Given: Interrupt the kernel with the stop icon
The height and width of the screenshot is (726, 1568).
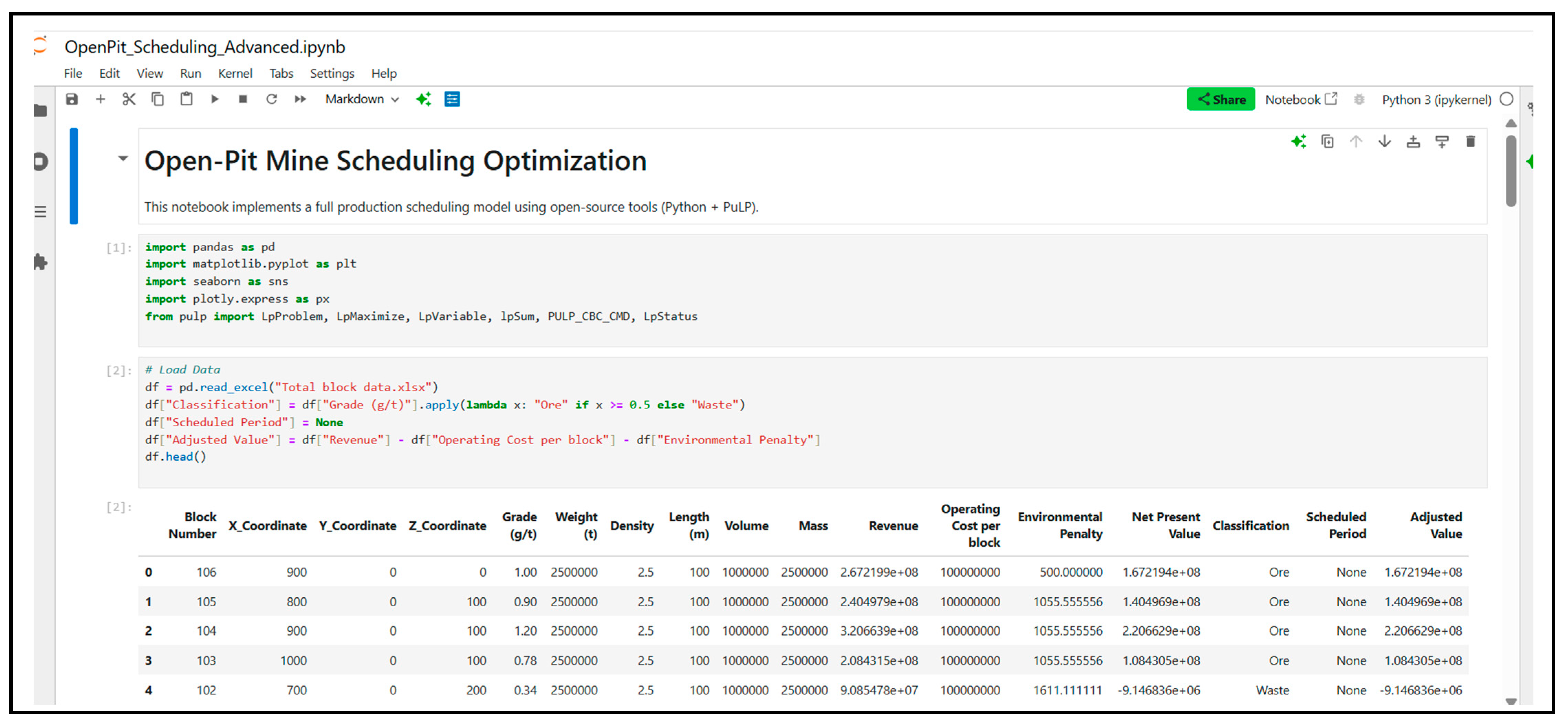Looking at the screenshot, I should pyautogui.click(x=243, y=99).
